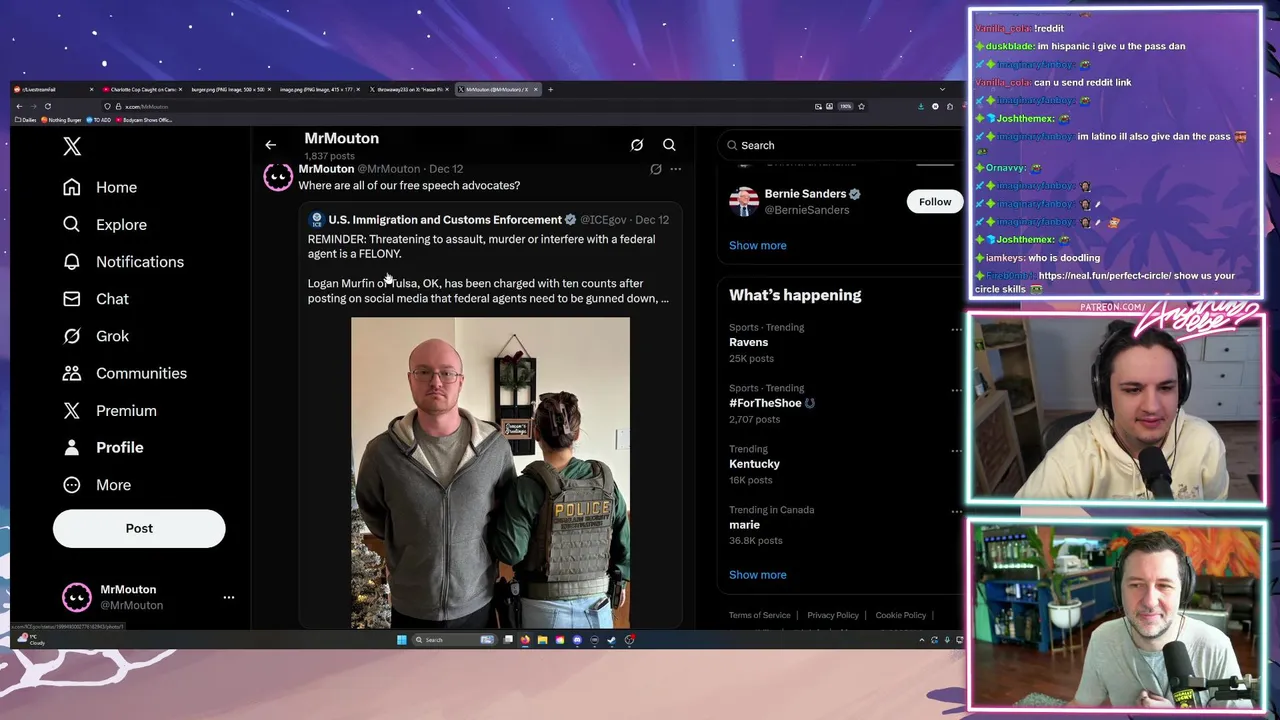
Task: Click Show more under who to follow
Action: [757, 245]
